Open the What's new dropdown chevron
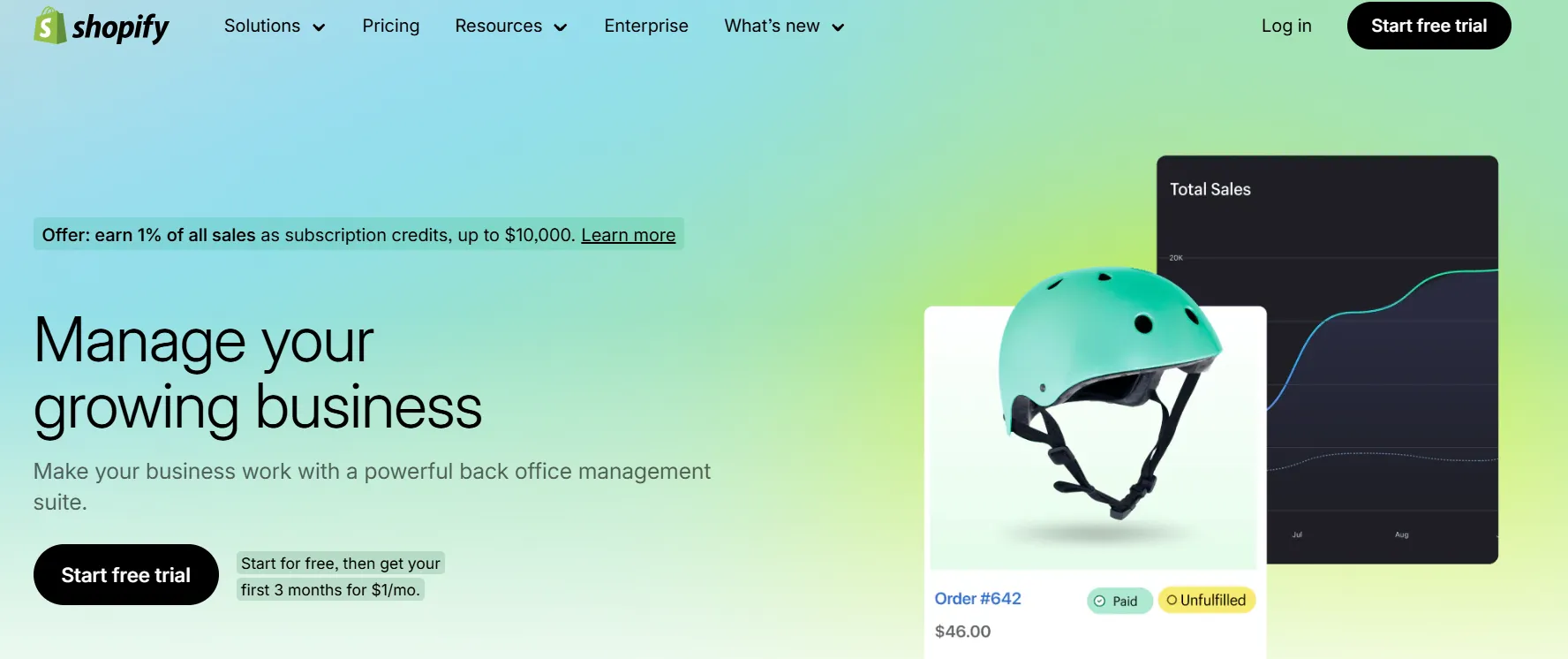This screenshot has width=1568, height=659. tap(838, 27)
